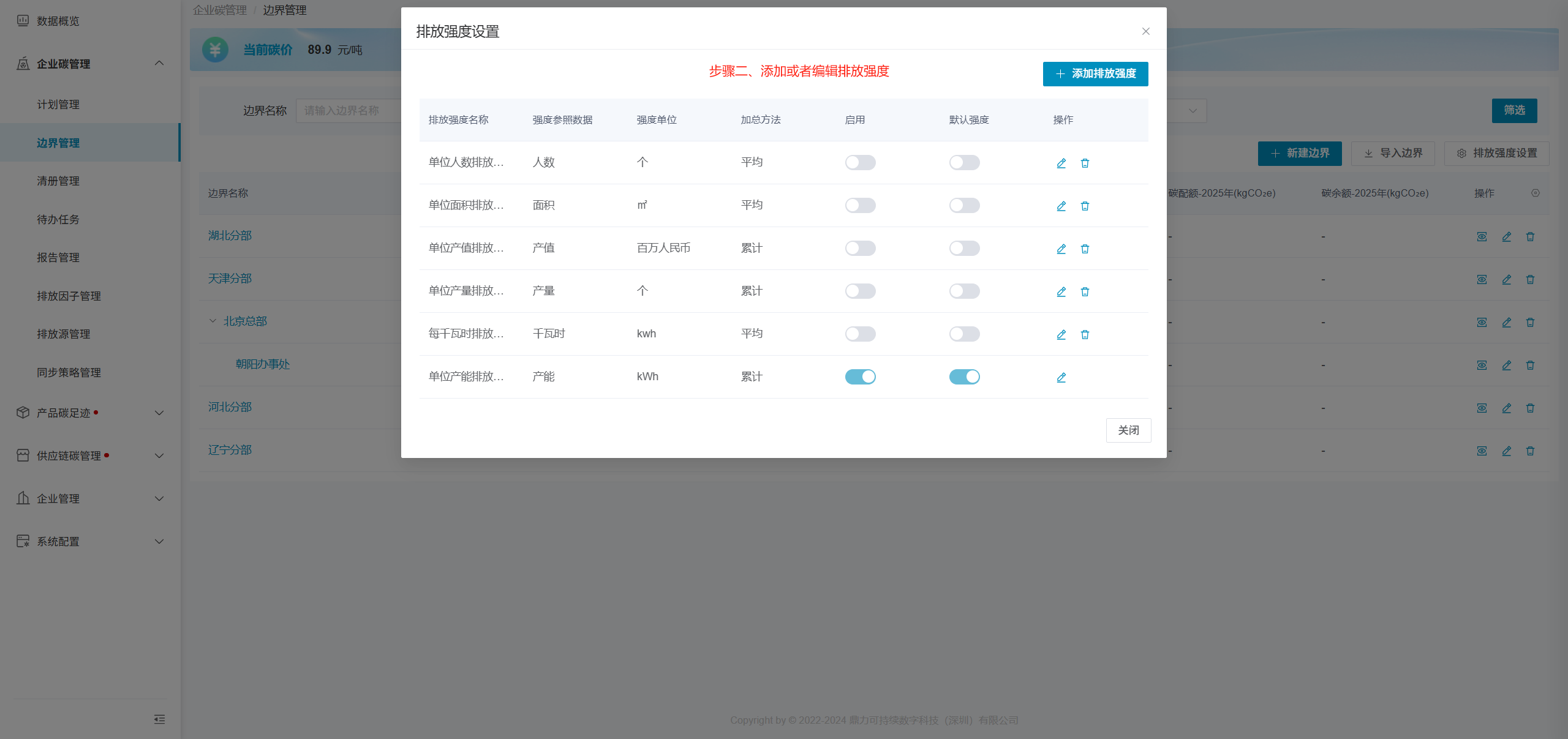Close dialog with the X icon

pos(1145,31)
